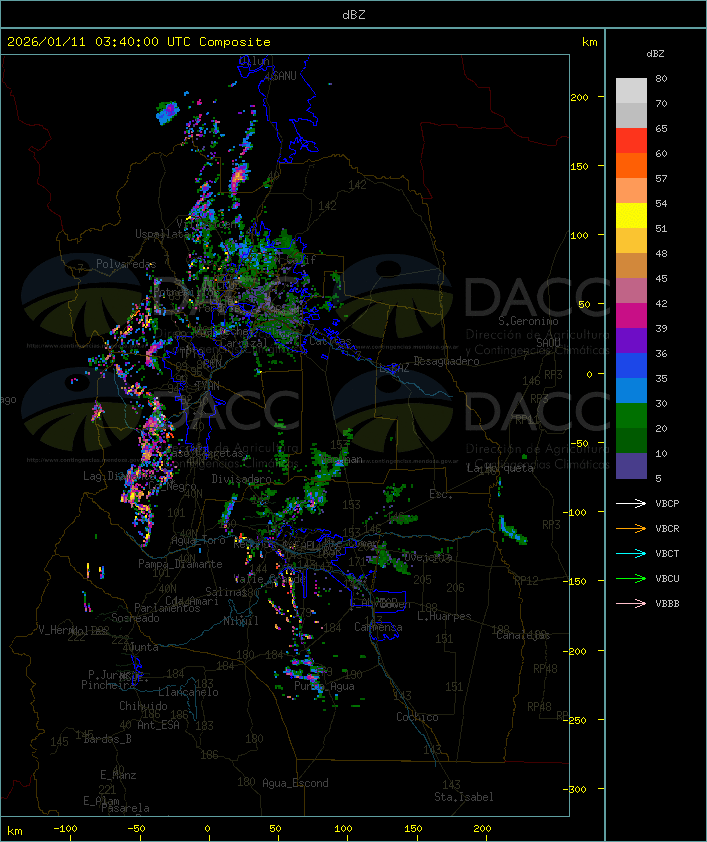Pick the dark green 10-20 dBZ legend swatch
707x842 pixels.
[631, 440]
